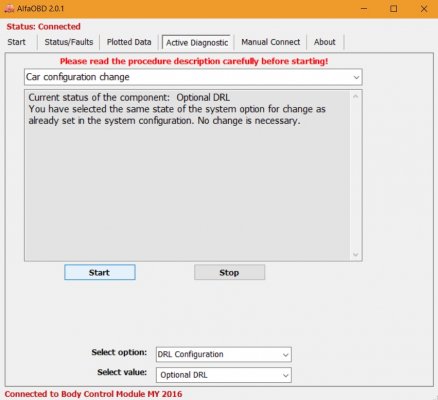Open the Start tab
The image size is (438, 400).
click(16, 42)
